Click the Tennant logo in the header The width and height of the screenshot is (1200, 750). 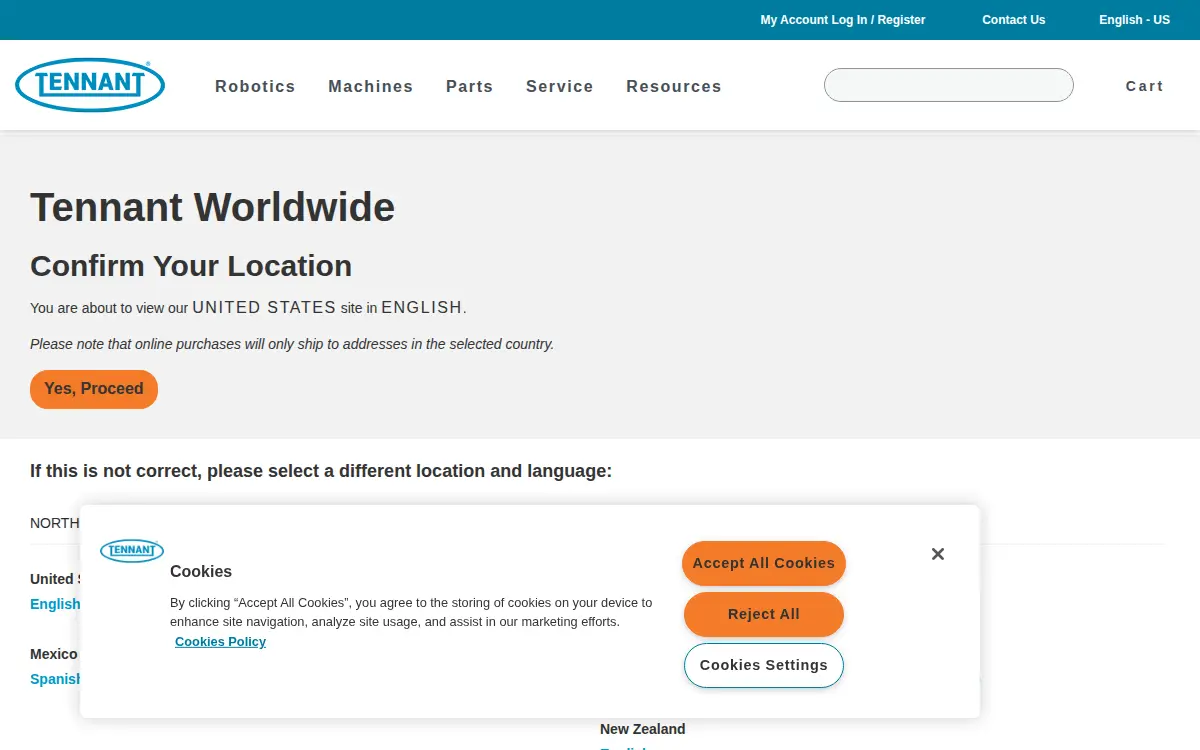pos(90,85)
